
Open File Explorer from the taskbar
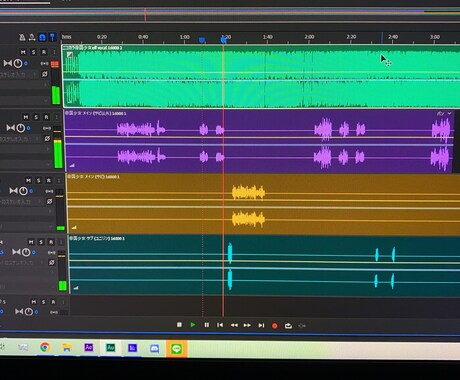pos(67,348)
